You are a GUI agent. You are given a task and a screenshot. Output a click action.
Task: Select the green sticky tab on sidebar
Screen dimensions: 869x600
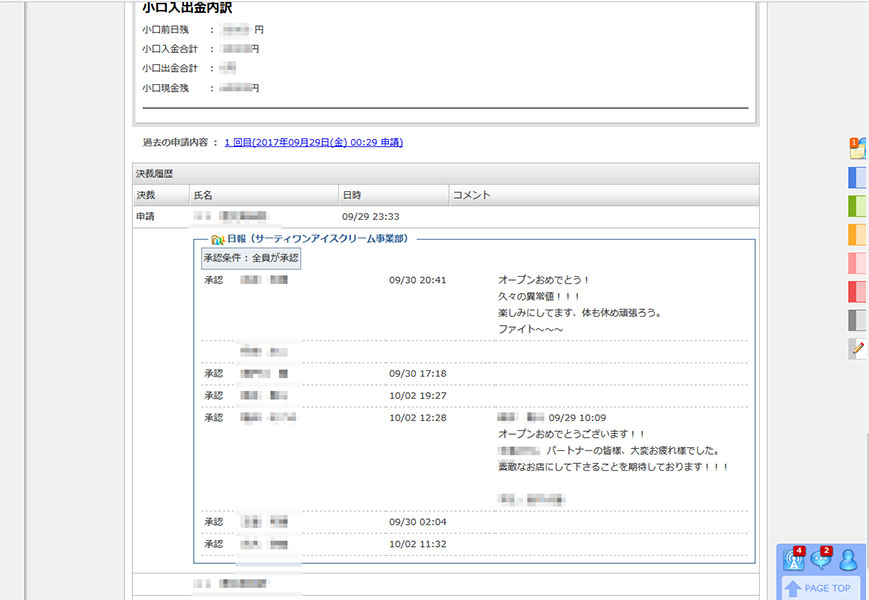point(857,206)
